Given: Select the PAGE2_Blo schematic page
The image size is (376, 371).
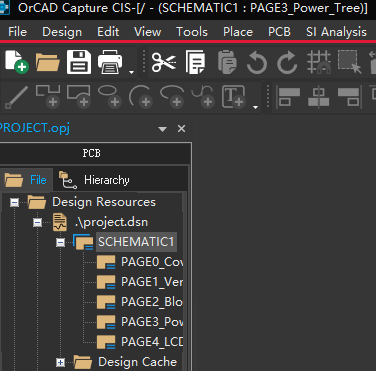Looking at the screenshot, I should click(152, 302).
